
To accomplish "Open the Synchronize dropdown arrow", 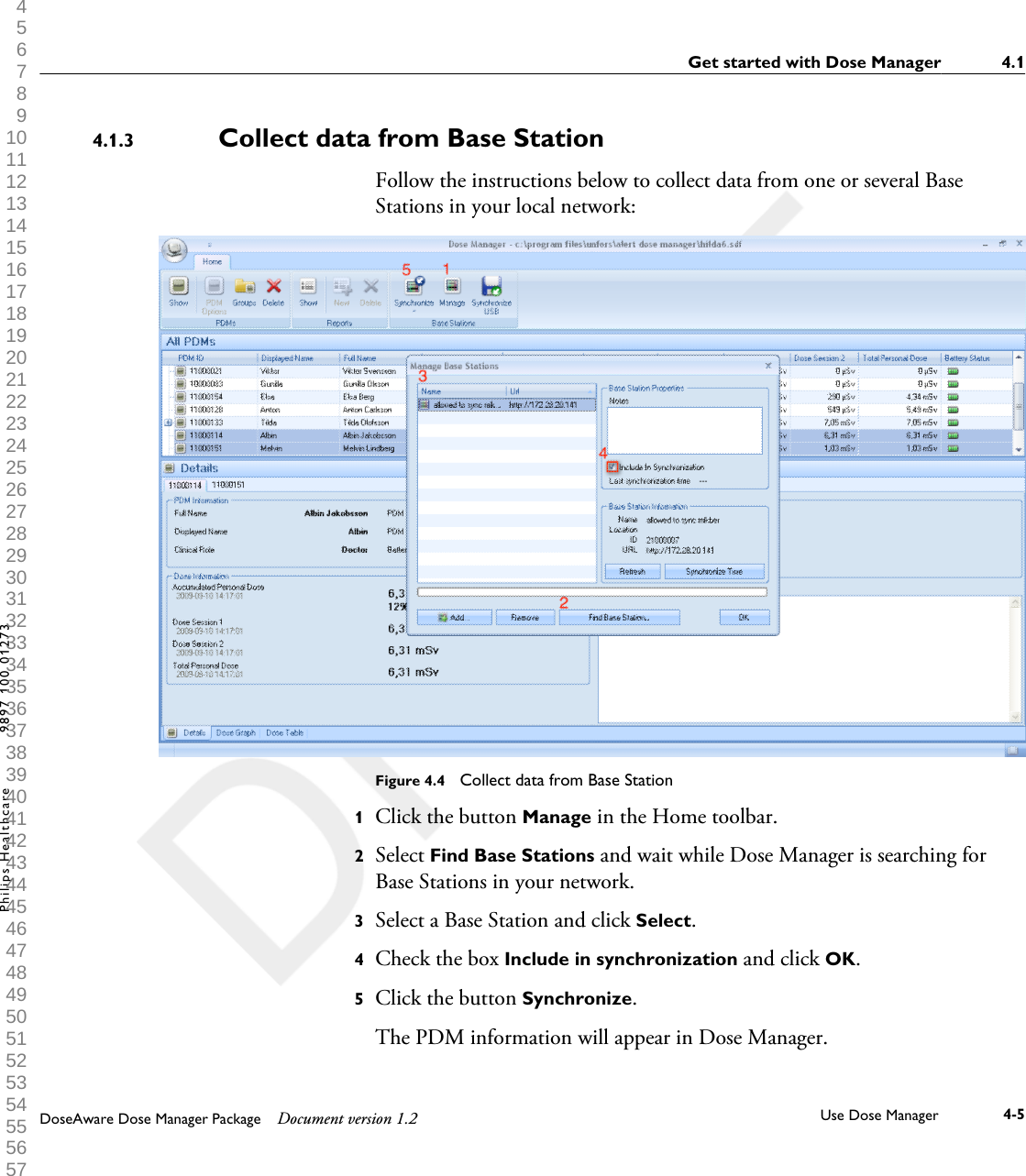I will coord(414,310).
